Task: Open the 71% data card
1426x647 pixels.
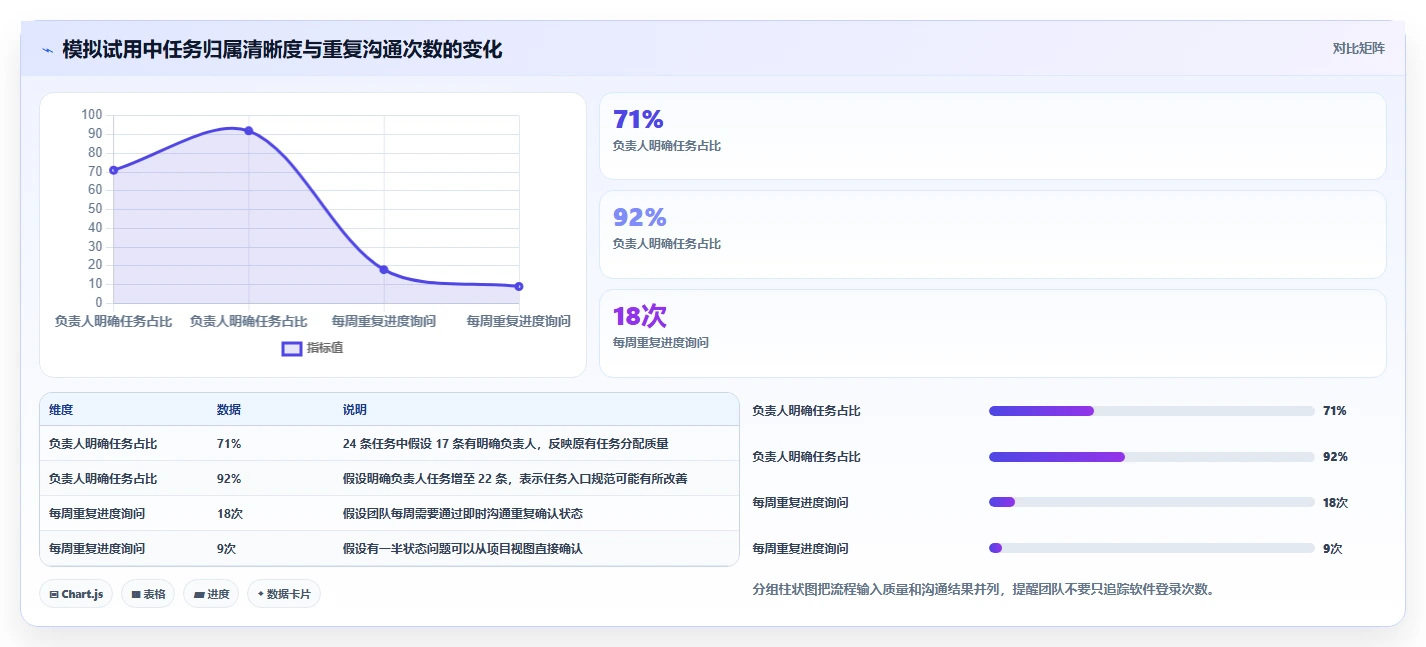Action: [992, 136]
